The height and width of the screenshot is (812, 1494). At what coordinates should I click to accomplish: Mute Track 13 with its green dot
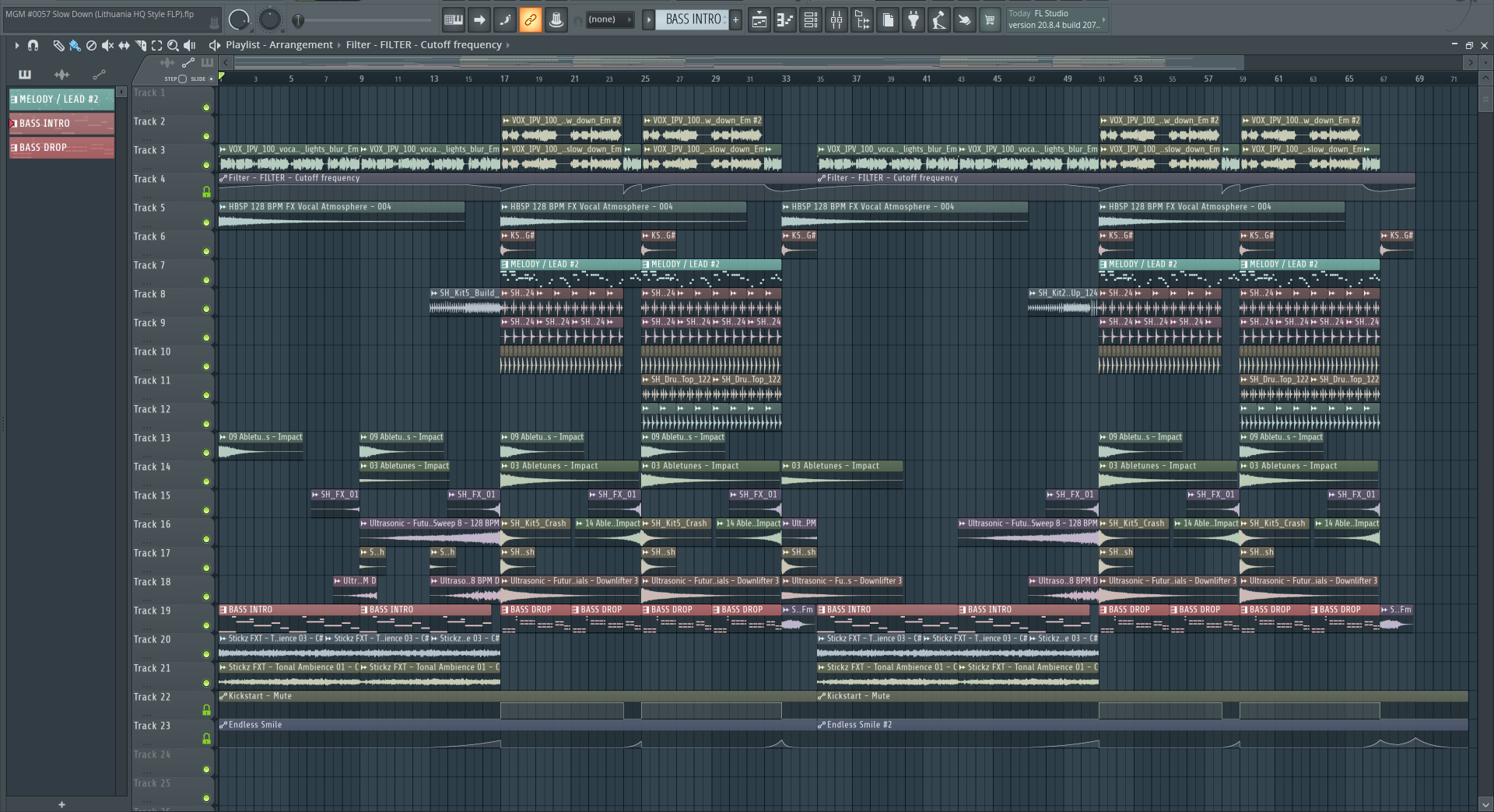(x=206, y=453)
